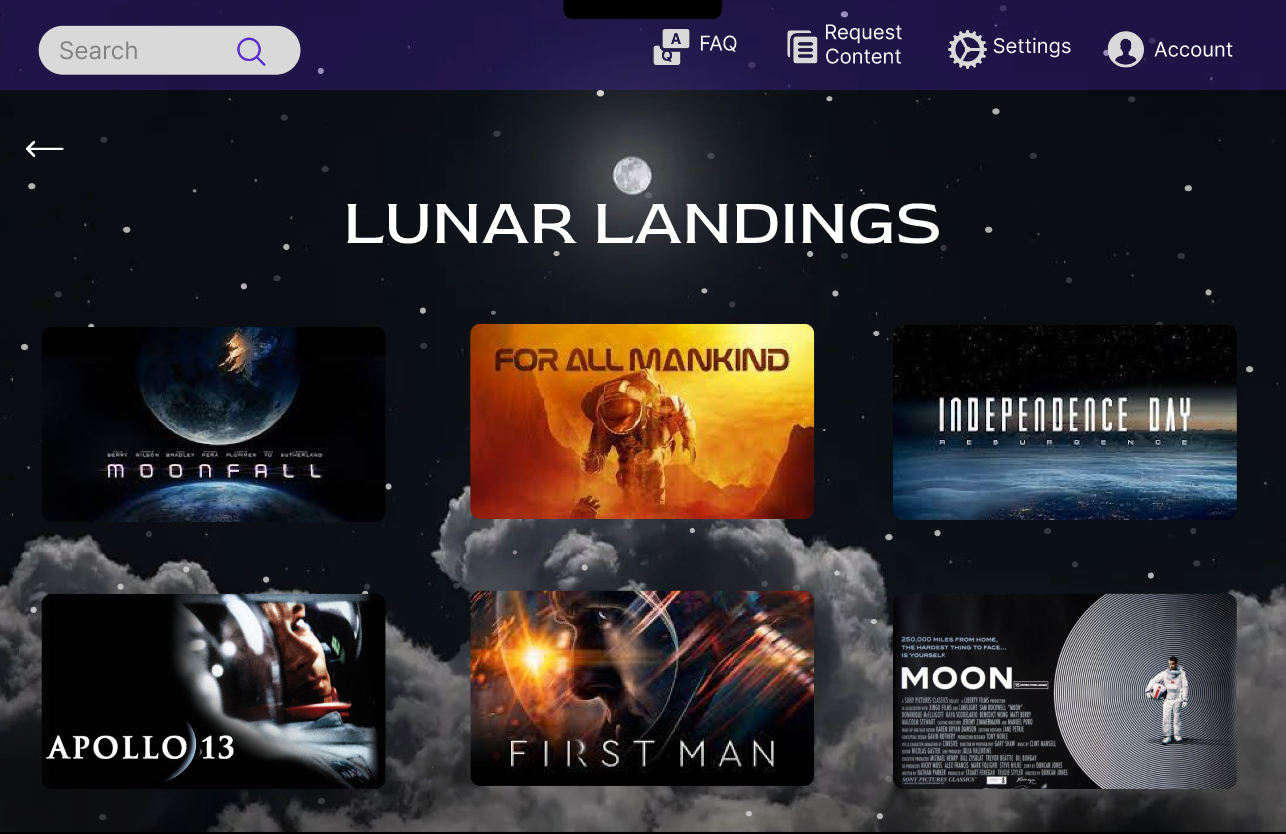Open Independence Day Resurgence thumbnail
This screenshot has height=834, width=1286.
tap(1065, 422)
